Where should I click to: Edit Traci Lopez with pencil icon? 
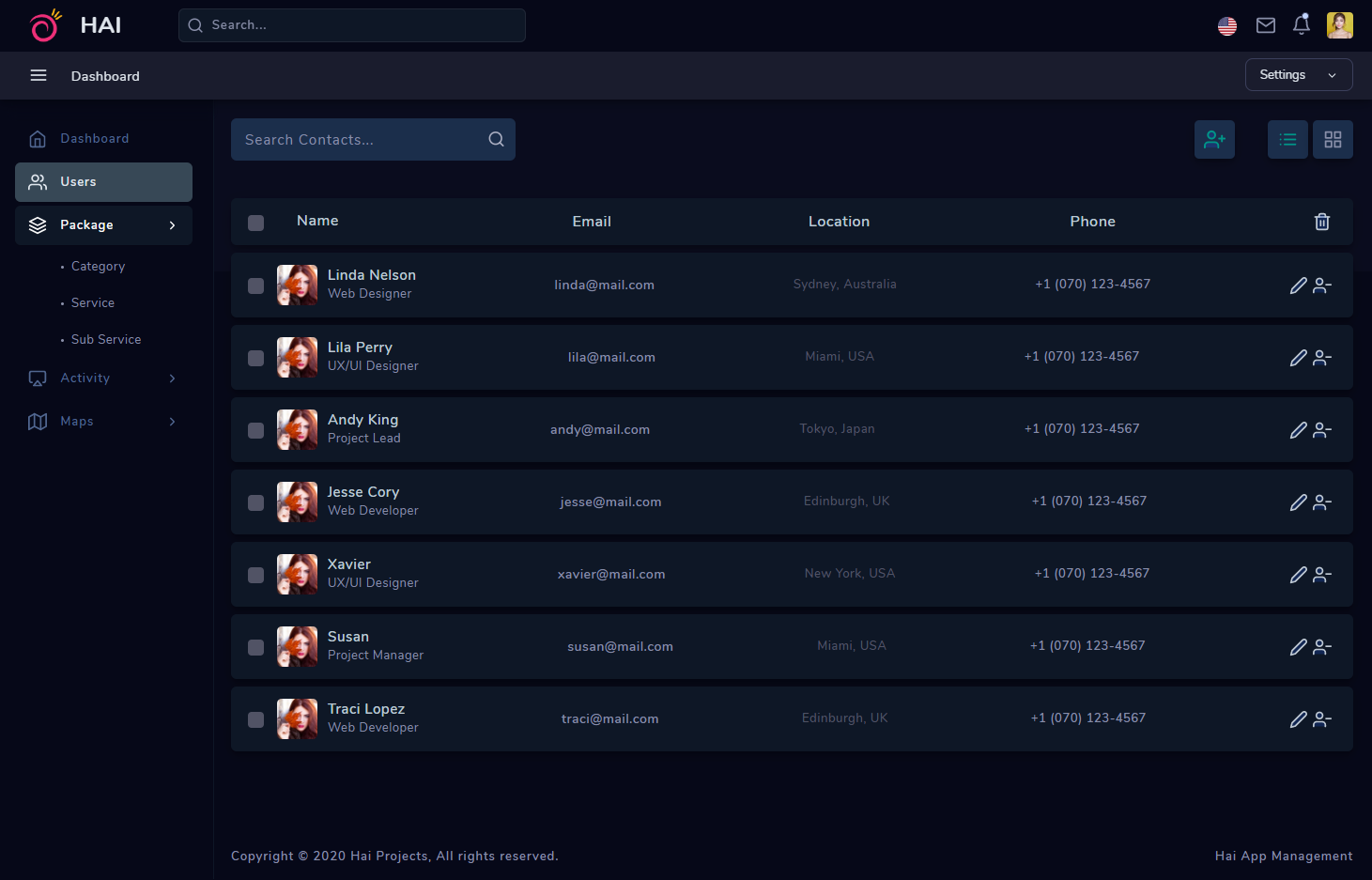click(x=1298, y=719)
